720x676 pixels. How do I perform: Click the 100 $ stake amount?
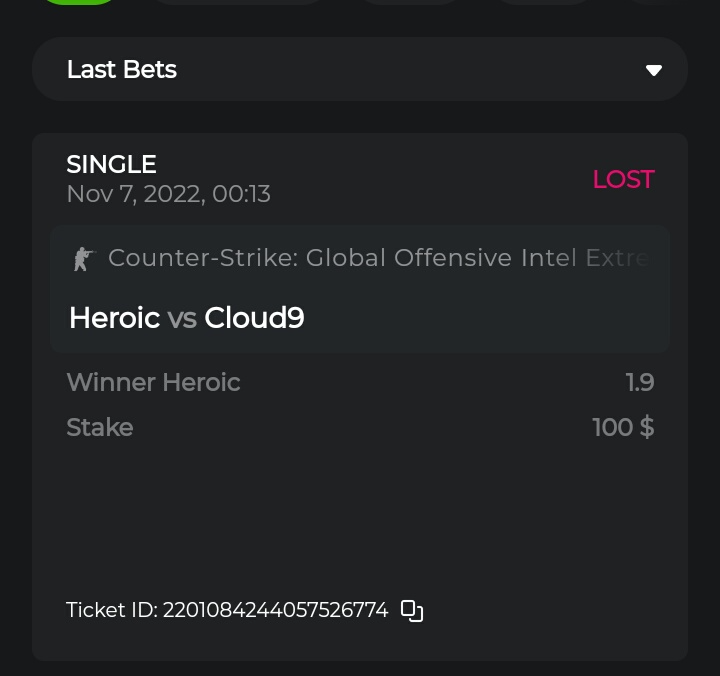pyautogui.click(x=622, y=427)
